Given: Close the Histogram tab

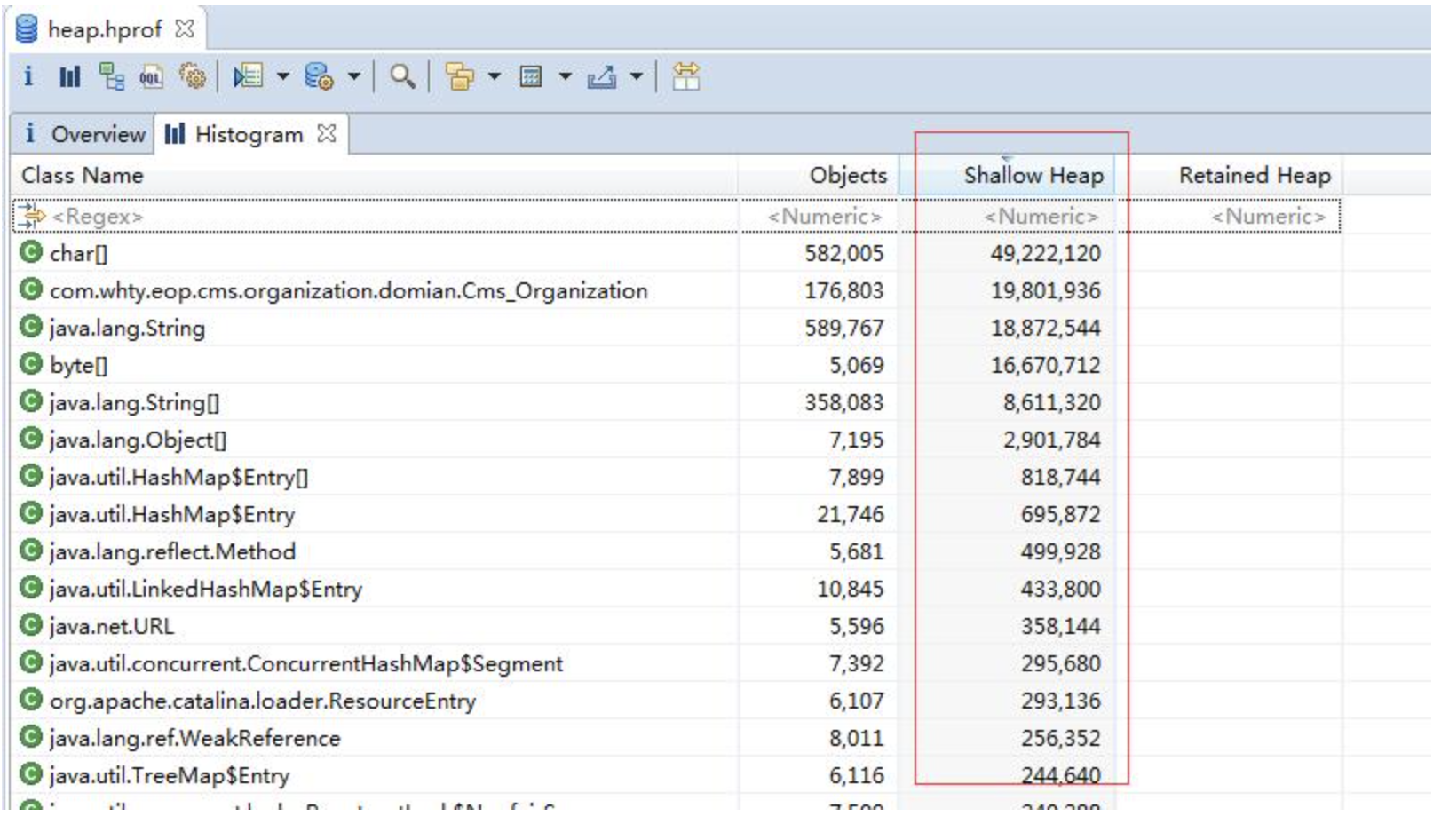Looking at the screenshot, I should point(327,133).
